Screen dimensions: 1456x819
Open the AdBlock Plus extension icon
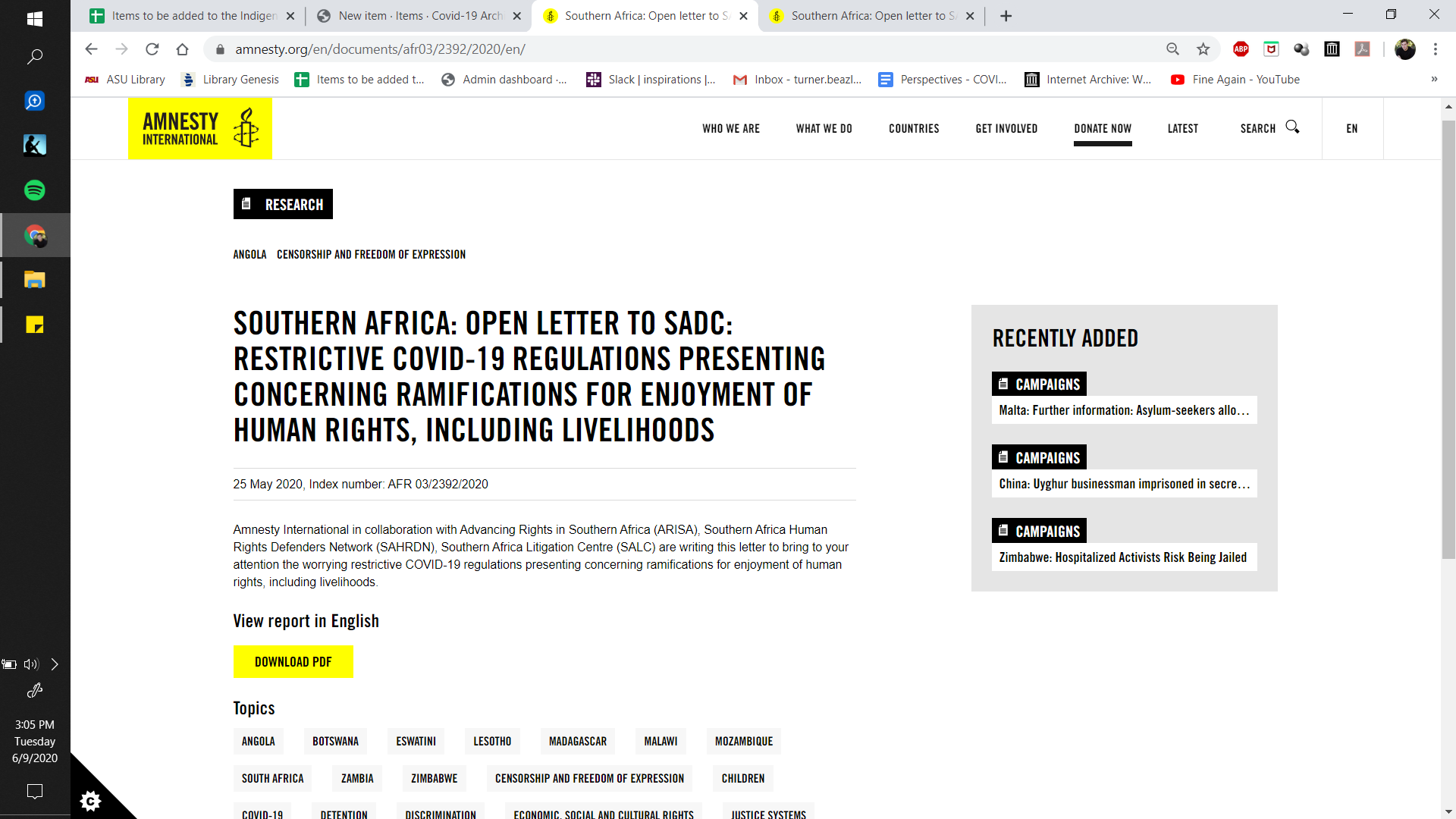pos(1241,49)
